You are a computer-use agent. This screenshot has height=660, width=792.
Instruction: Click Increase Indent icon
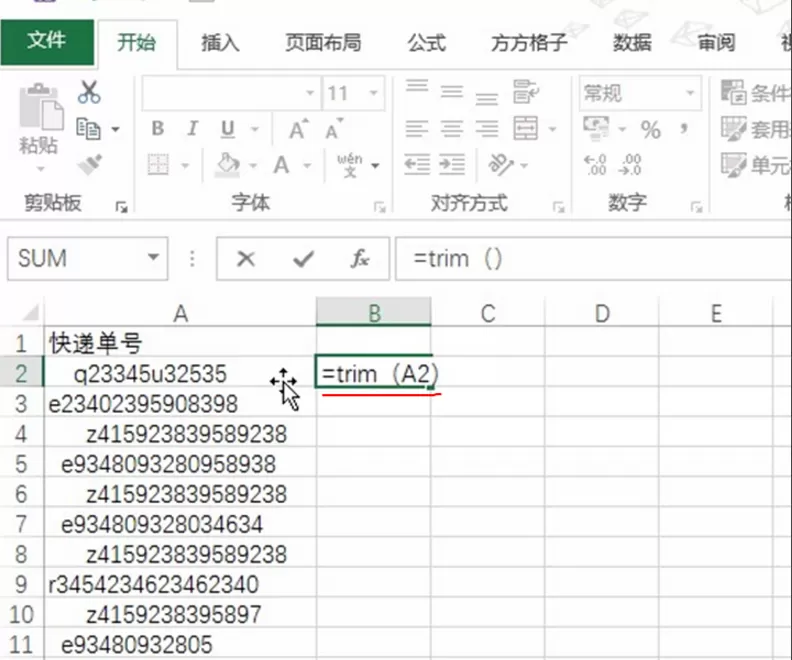tap(452, 165)
